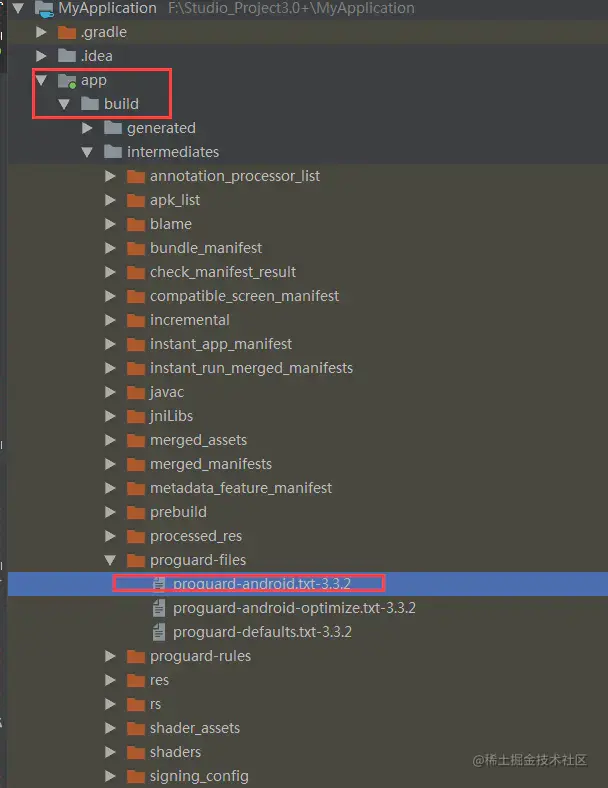Select proguard-defaults.txt-3.3.2 file name
Viewport: 608px width, 788px height.
262,632
